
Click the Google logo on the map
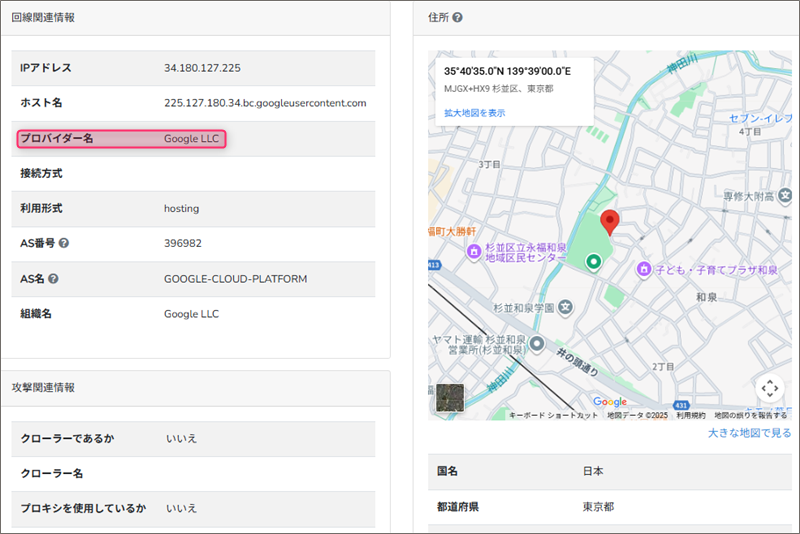pyautogui.click(x=609, y=402)
